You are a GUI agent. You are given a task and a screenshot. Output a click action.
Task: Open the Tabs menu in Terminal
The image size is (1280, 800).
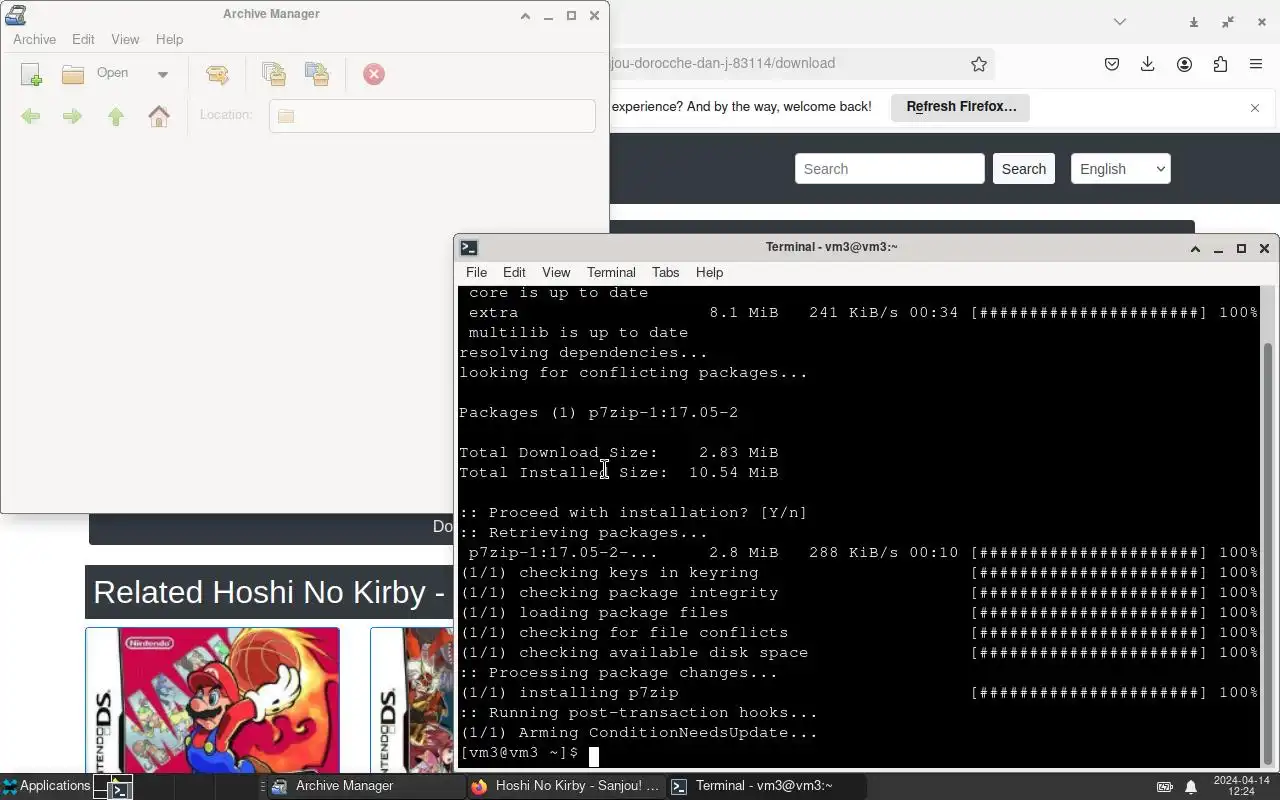pos(665,272)
